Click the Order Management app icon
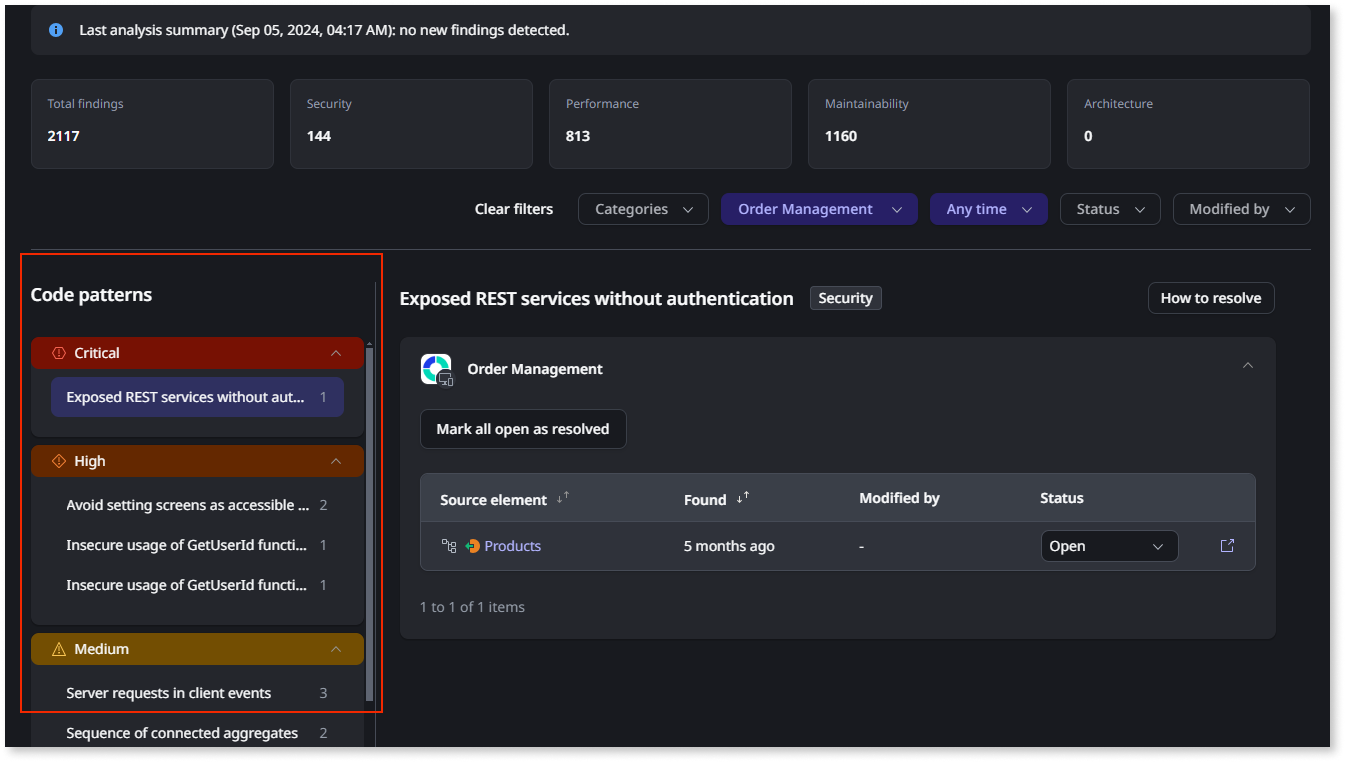 tap(437, 369)
